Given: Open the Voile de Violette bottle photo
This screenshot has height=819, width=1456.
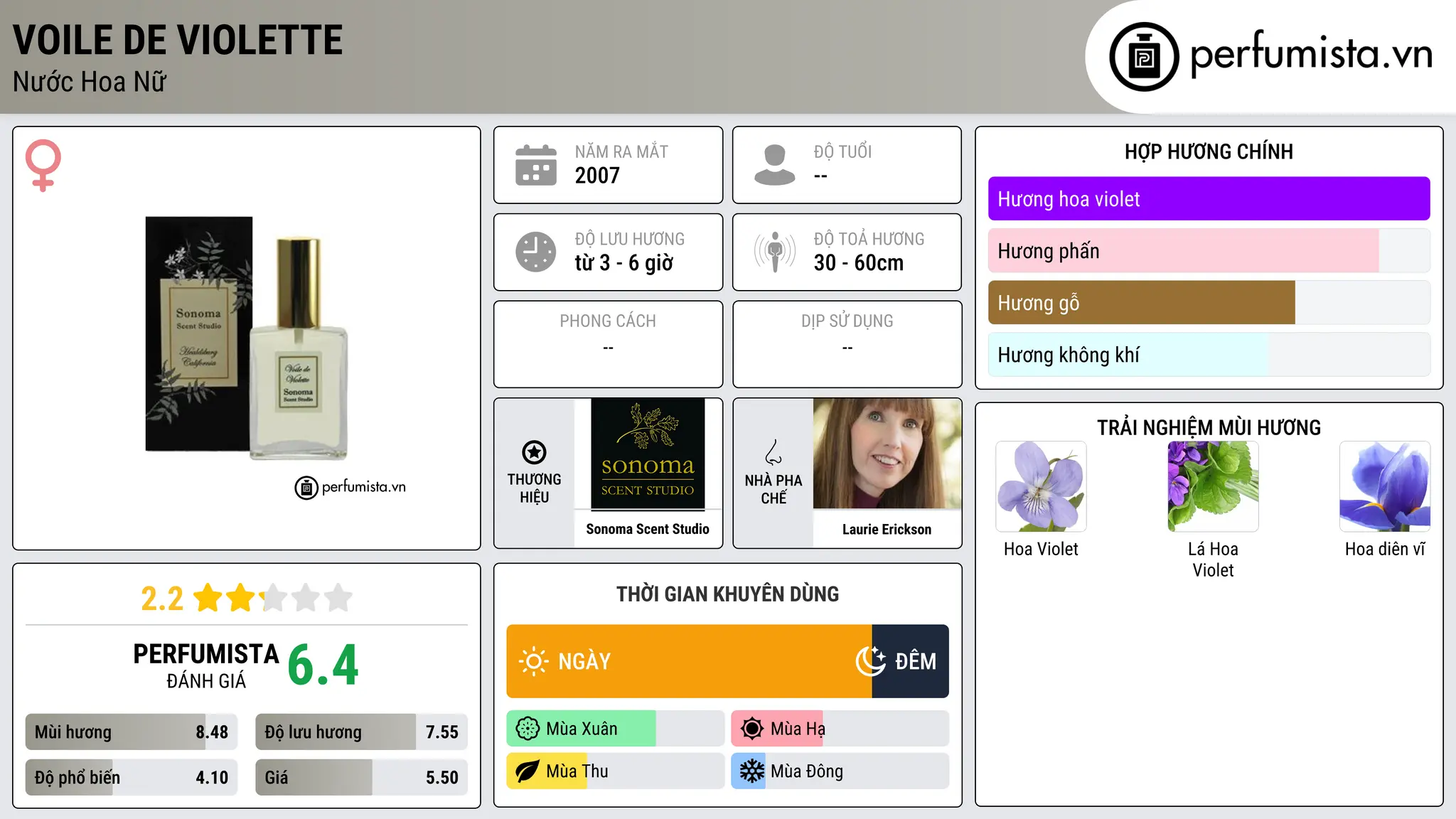Looking at the screenshot, I should coord(247,338).
